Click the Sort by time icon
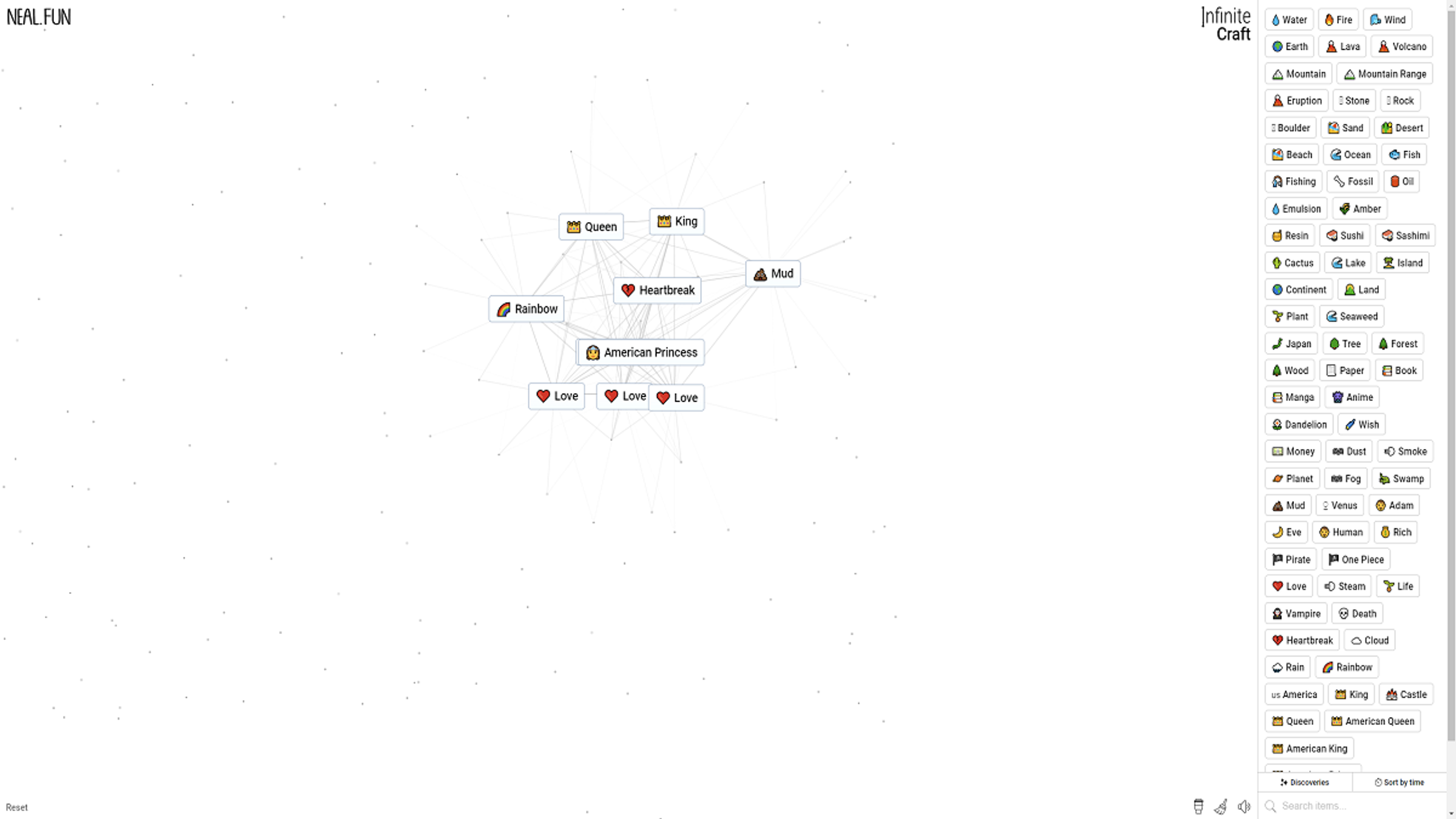1456x819 pixels. tap(1378, 781)
